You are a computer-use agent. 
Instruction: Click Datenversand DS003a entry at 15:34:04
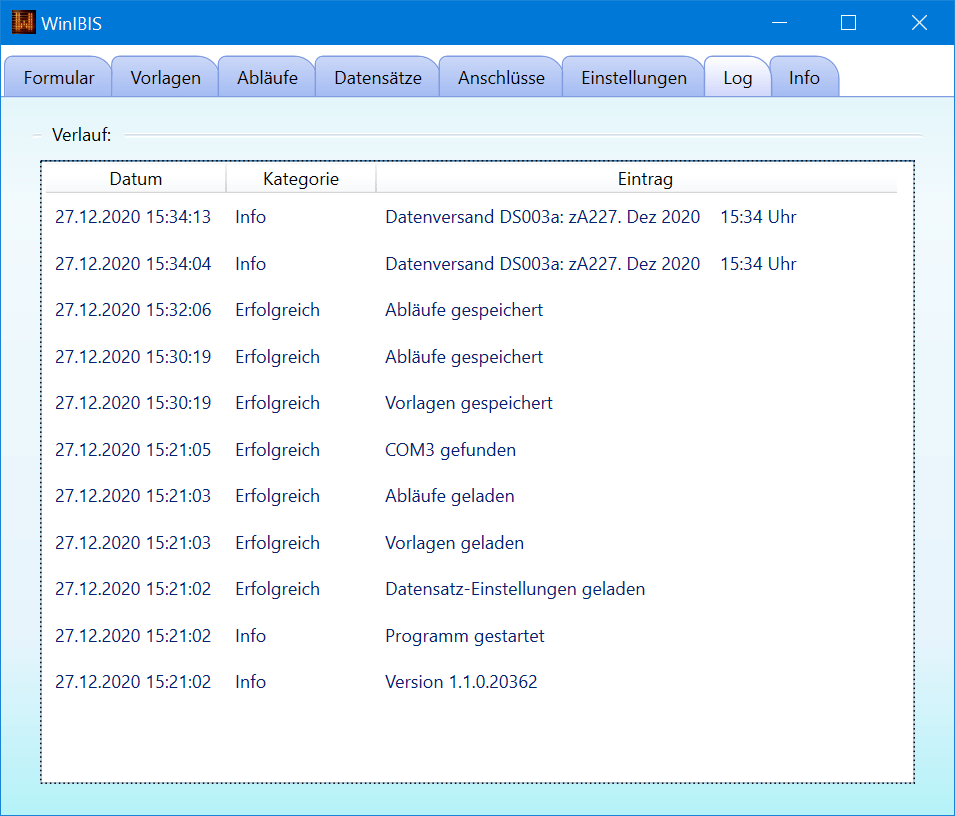click(591, 264)
